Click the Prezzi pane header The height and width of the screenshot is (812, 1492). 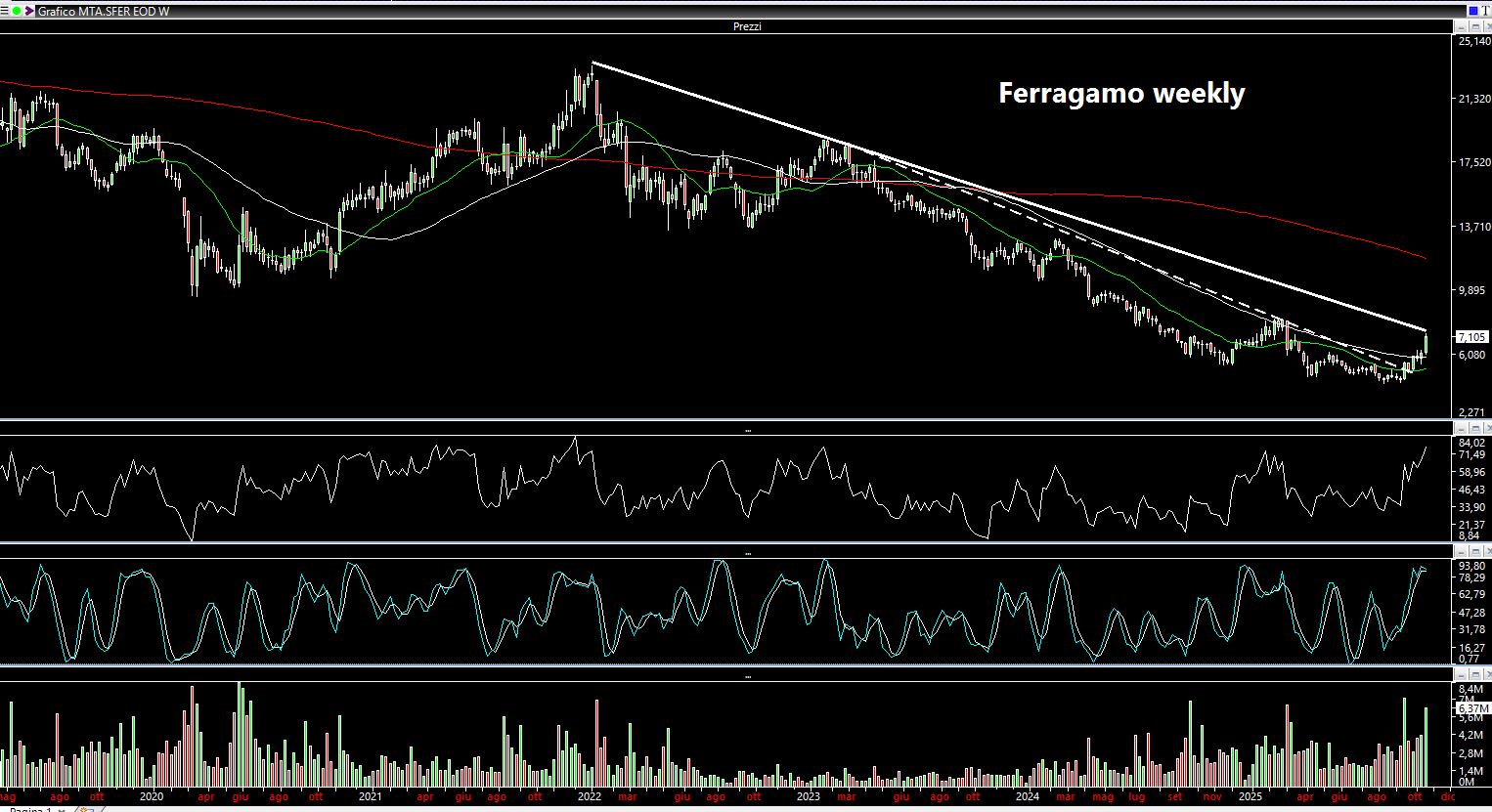[x=747, y=26]
